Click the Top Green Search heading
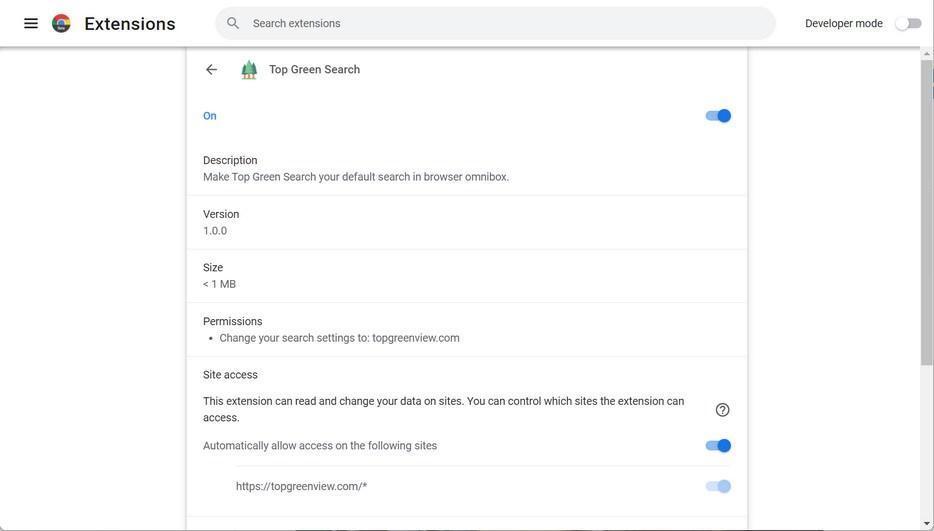 (x=314, y=70)
